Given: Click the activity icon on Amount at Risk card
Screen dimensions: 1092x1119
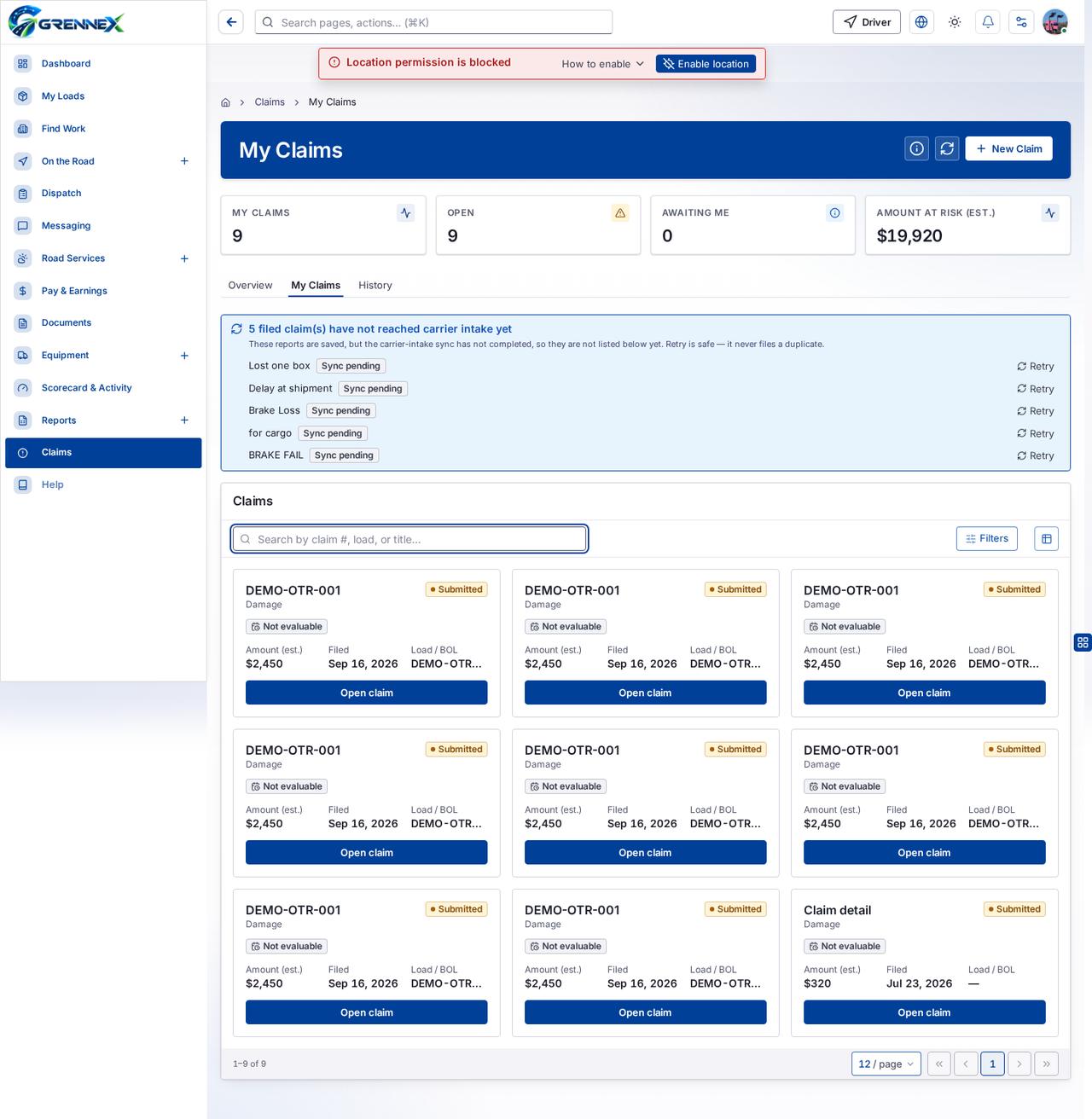Looking at the screenshot, I should (x=1050, y=213).
